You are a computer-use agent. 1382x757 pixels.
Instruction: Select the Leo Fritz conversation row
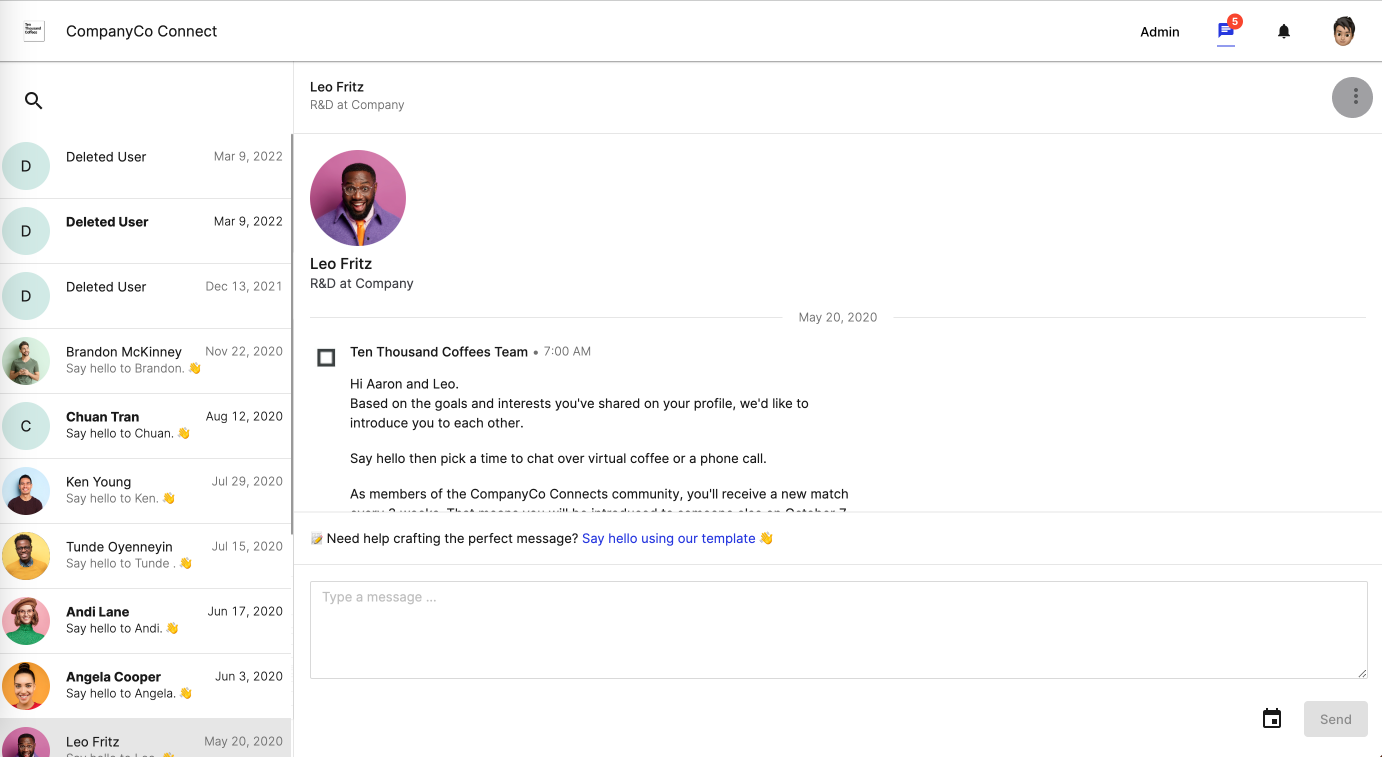[145, 738]
